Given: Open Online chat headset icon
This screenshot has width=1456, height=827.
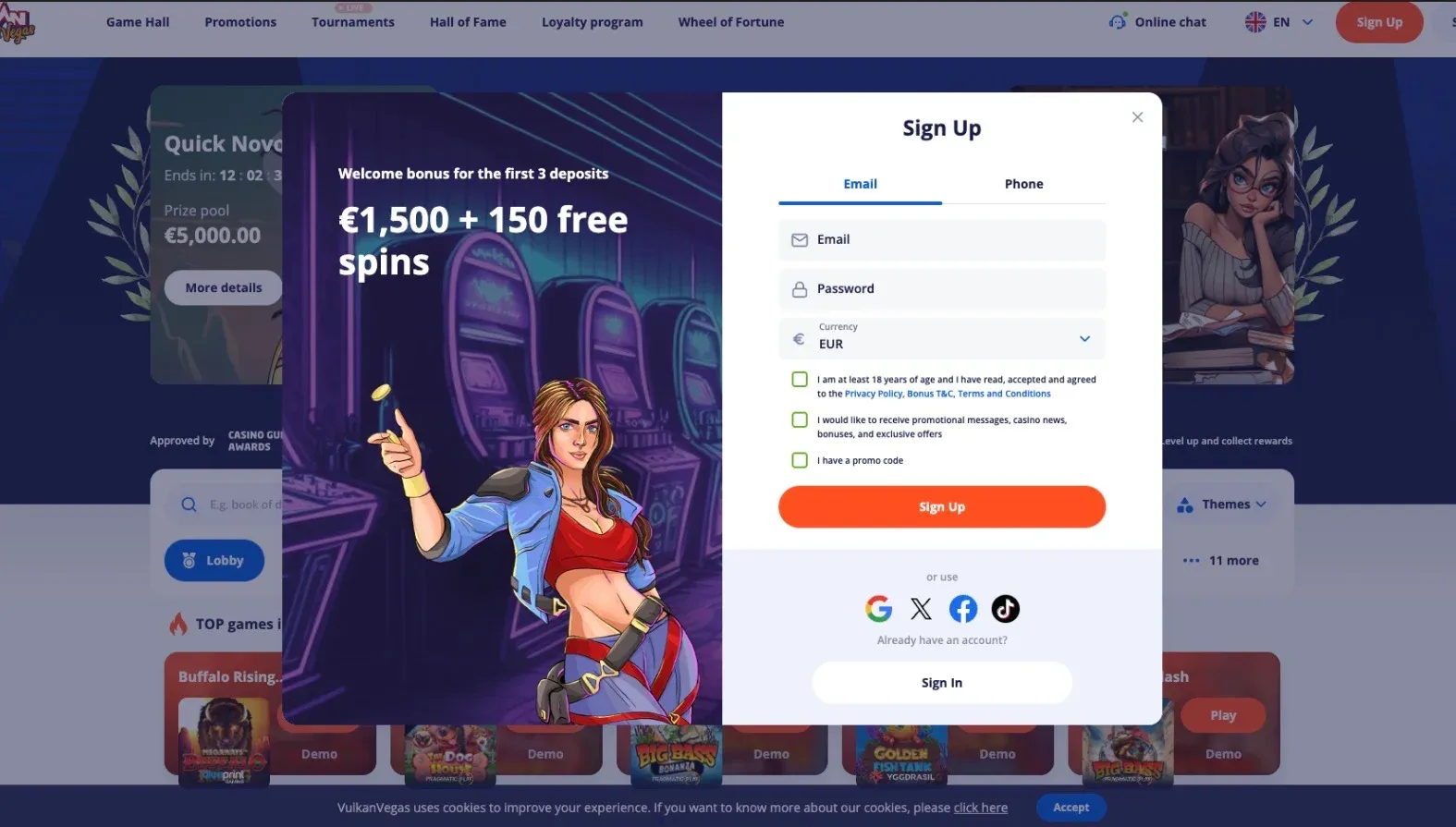Looking at the screenshot, I should coord(1118,22).
